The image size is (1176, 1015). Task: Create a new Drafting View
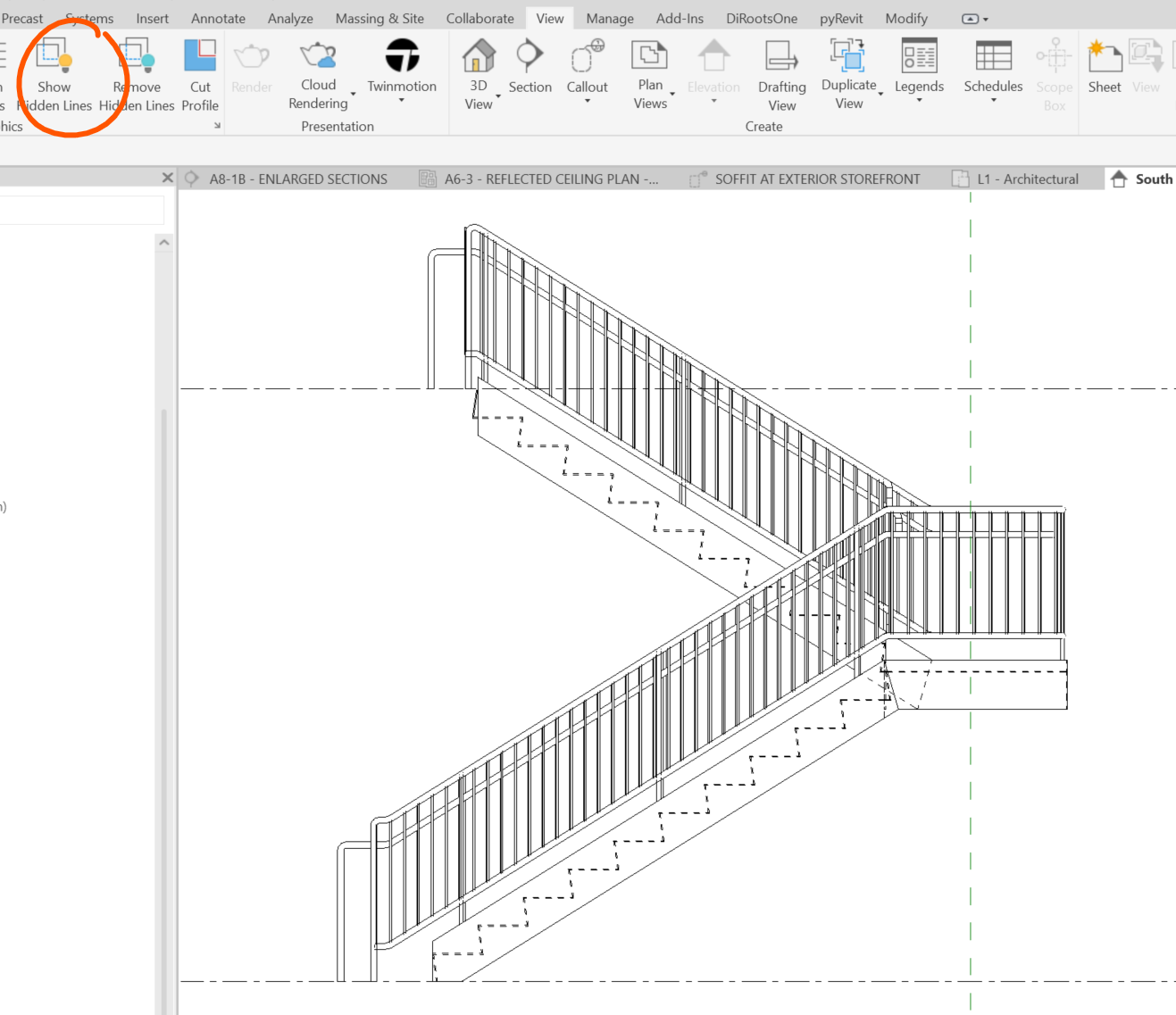coord(780,71)
